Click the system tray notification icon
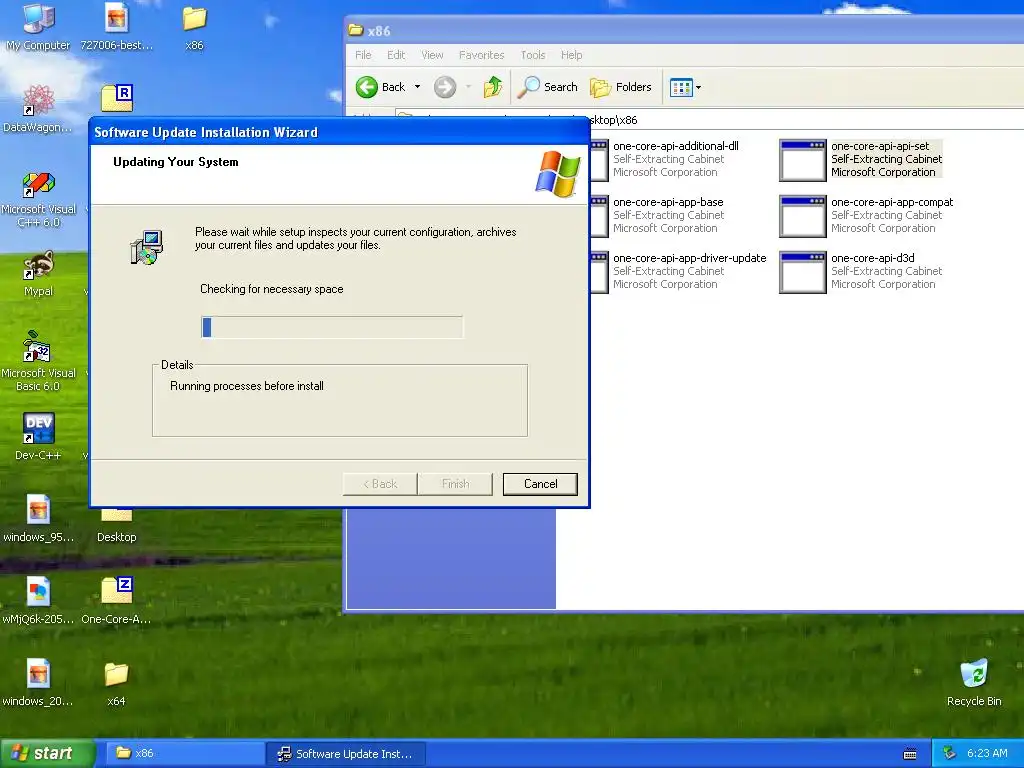1024x768 pixels. pos(950,753)
